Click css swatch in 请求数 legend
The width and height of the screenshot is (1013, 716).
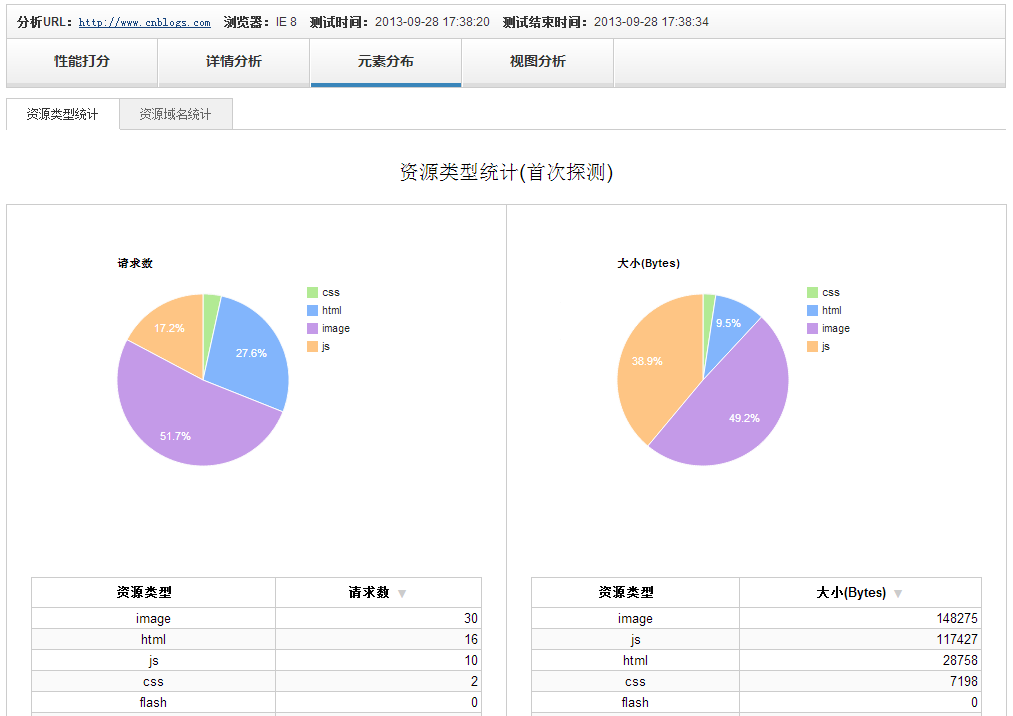pos(313,293)
